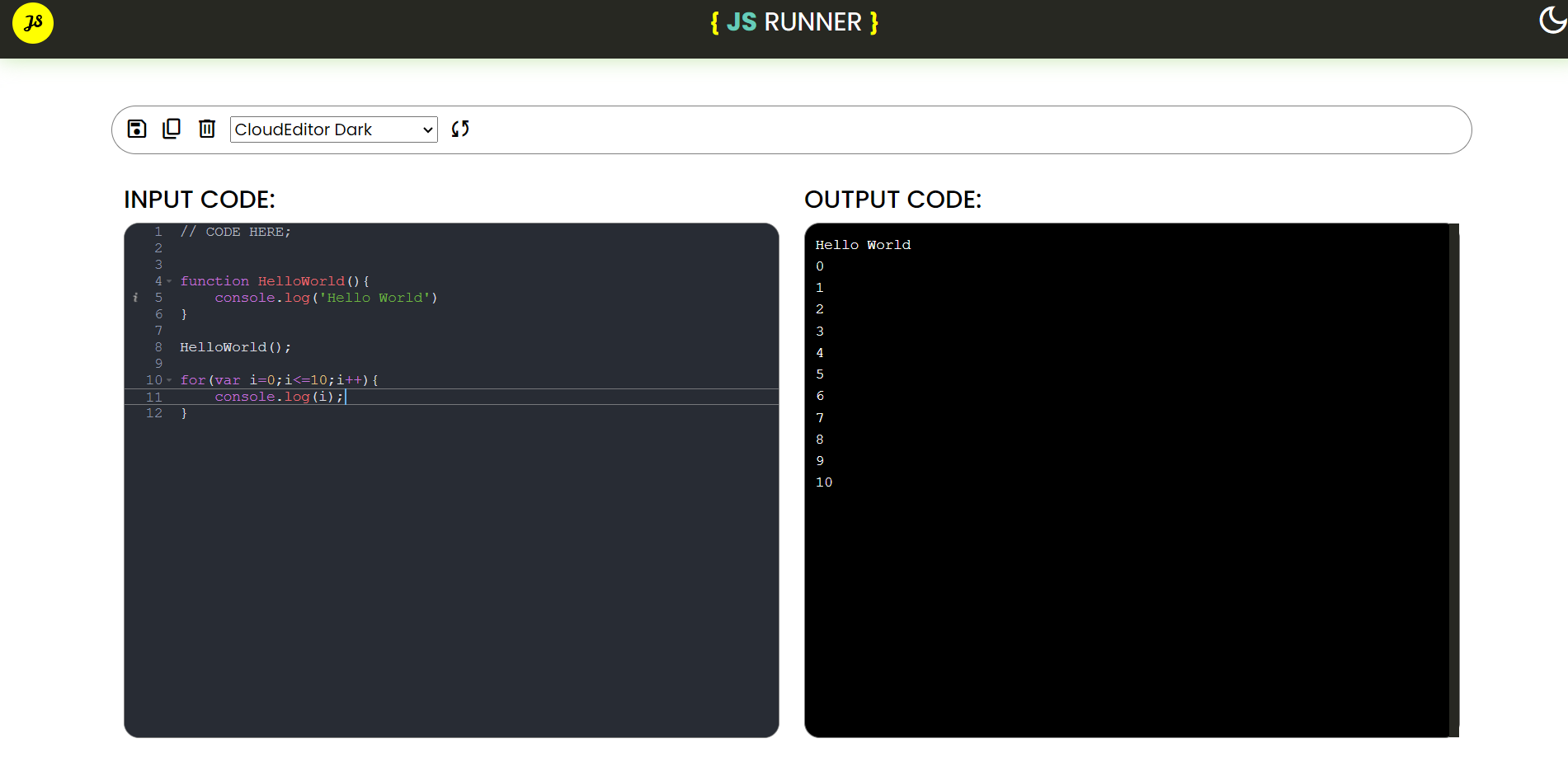
Task: Click the closing brace on line 6
Action: 184,314
